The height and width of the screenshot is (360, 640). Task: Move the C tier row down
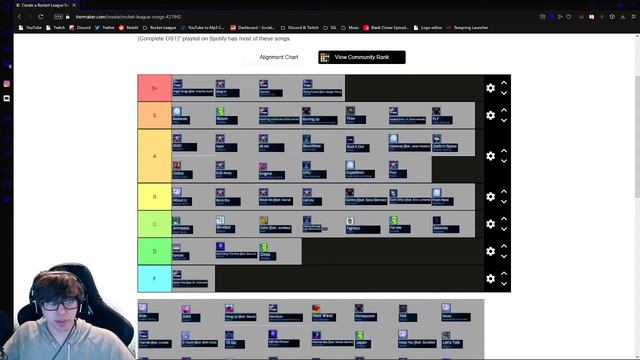[x=504, y=229]
